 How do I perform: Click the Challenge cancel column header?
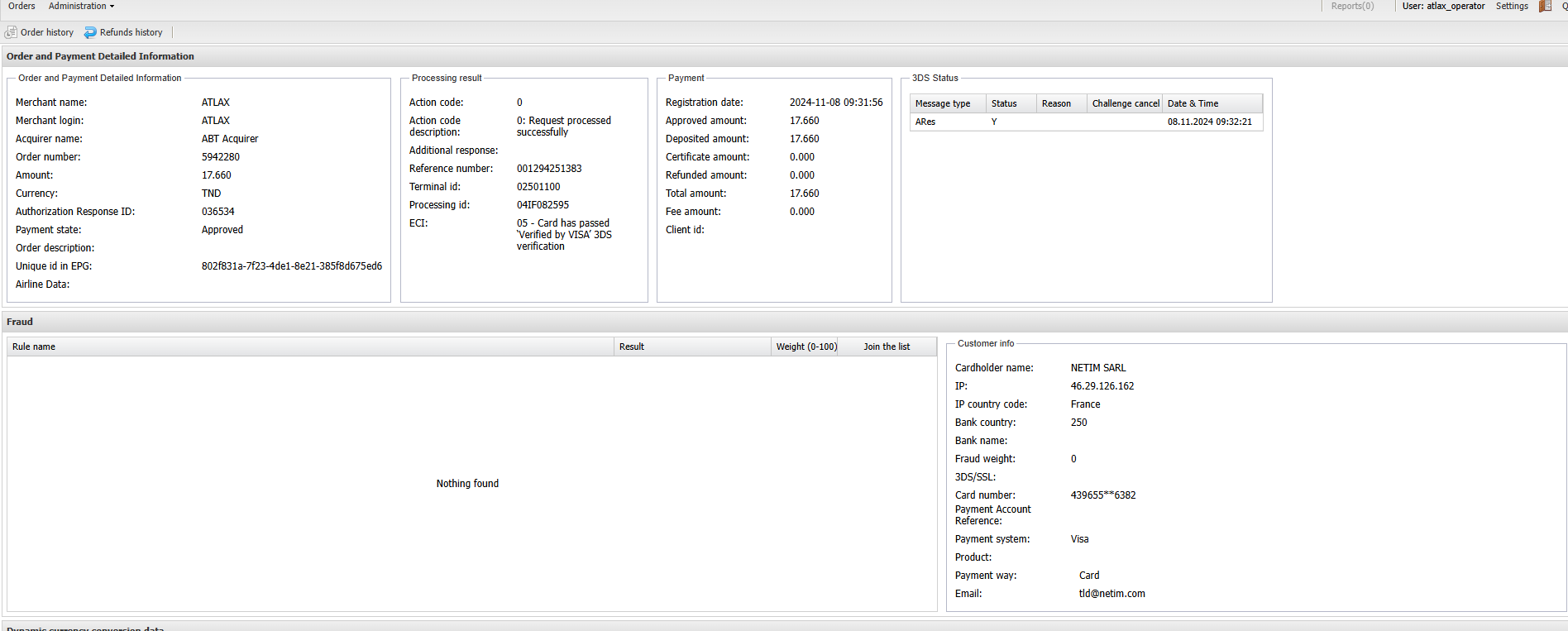1125,103
